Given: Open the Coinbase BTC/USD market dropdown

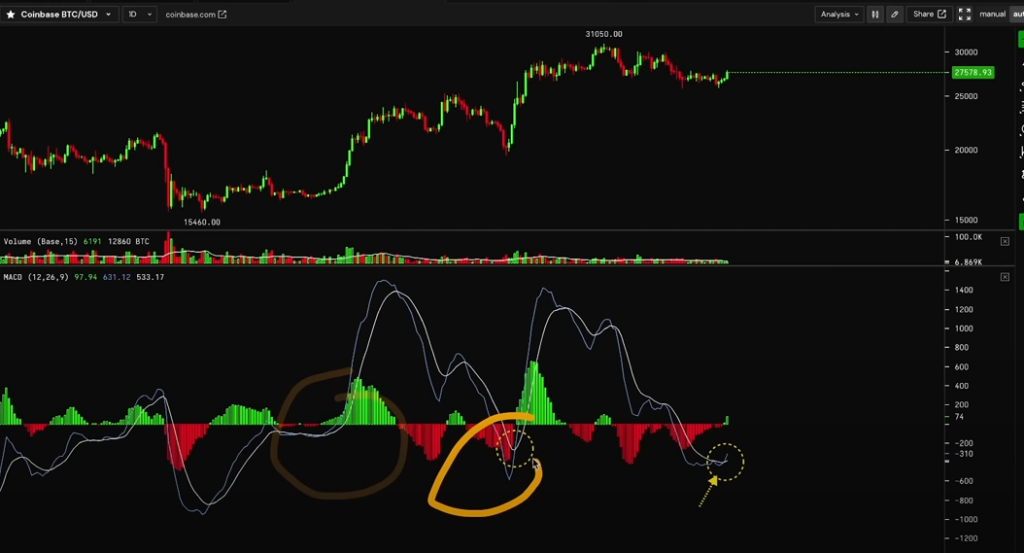Looking at the screenshot, I should (x=59, y=14).
